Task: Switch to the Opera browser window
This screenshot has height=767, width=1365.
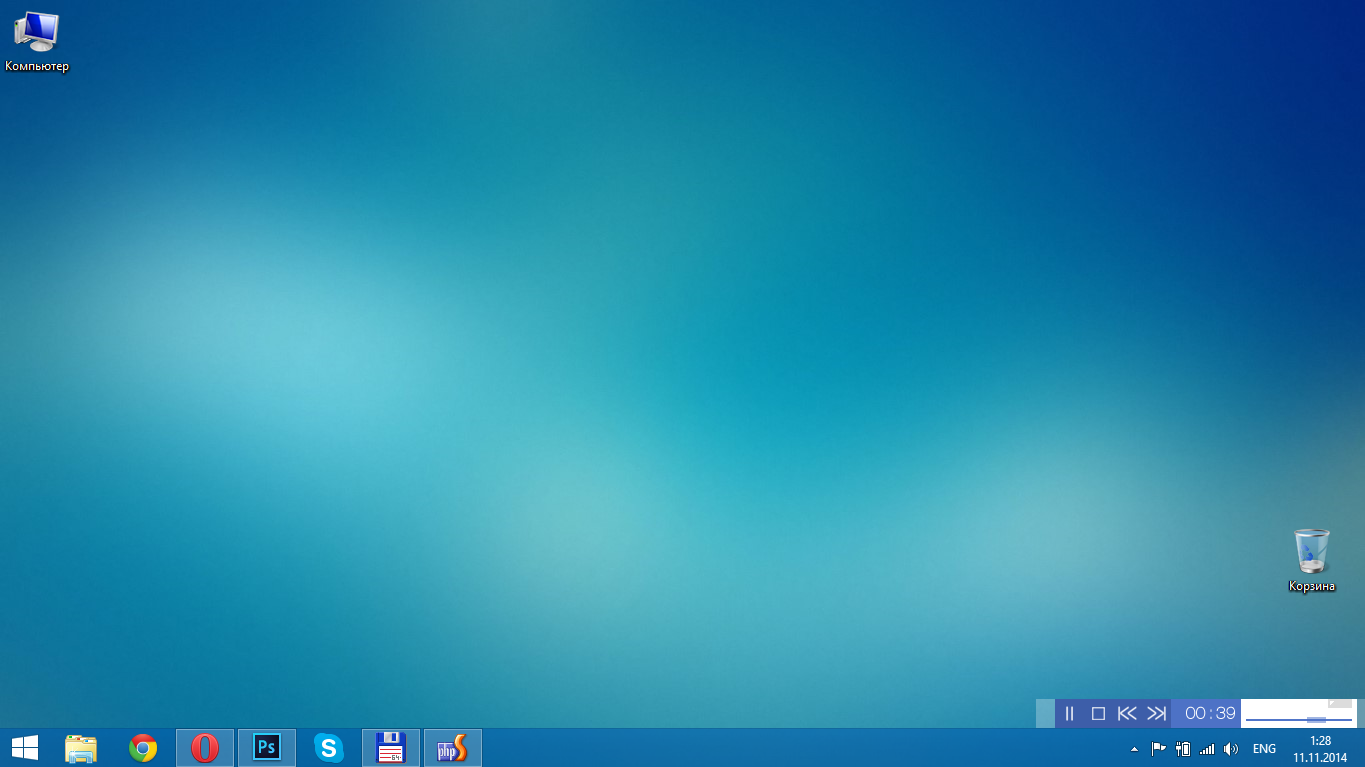Action: [205, 748]
